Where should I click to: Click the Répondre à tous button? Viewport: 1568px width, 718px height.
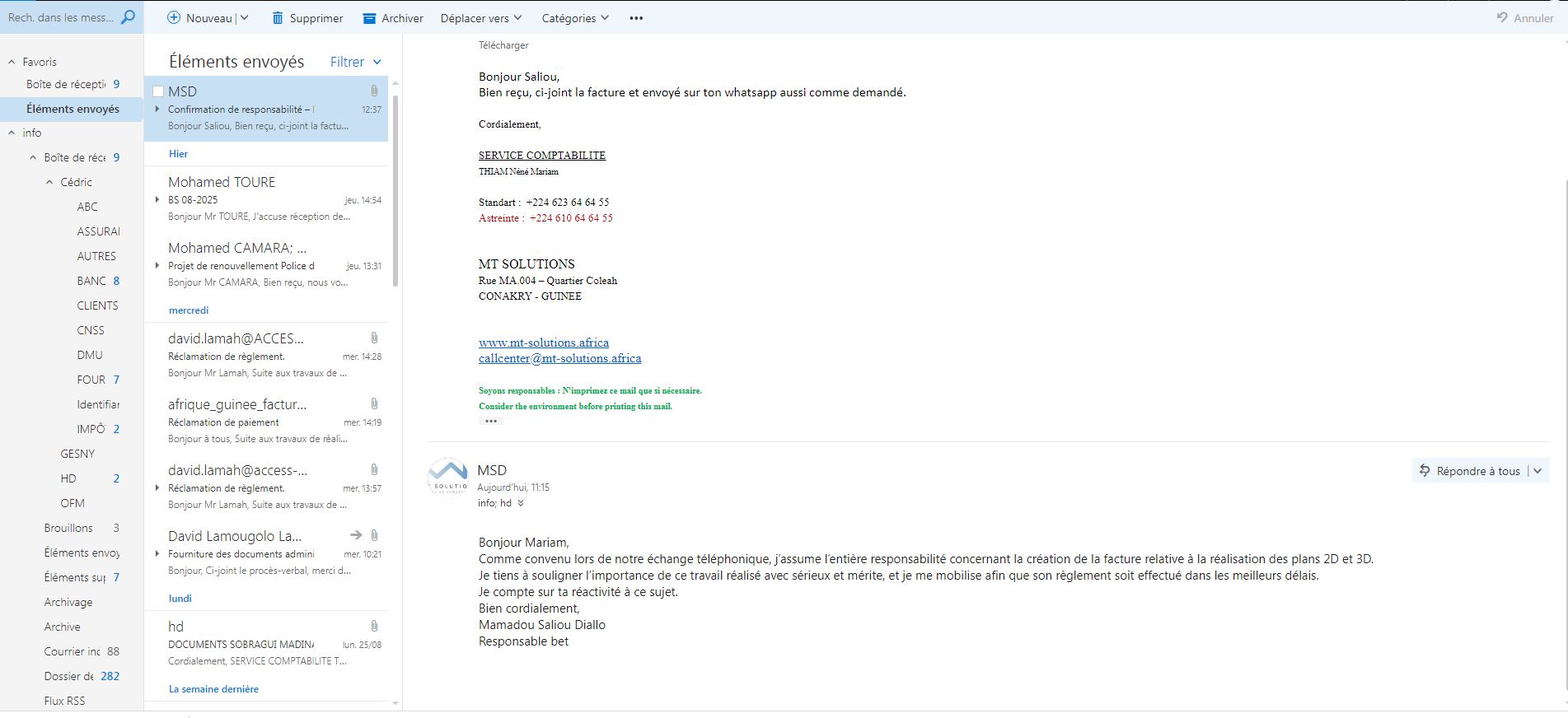[x=1469, y=471]
